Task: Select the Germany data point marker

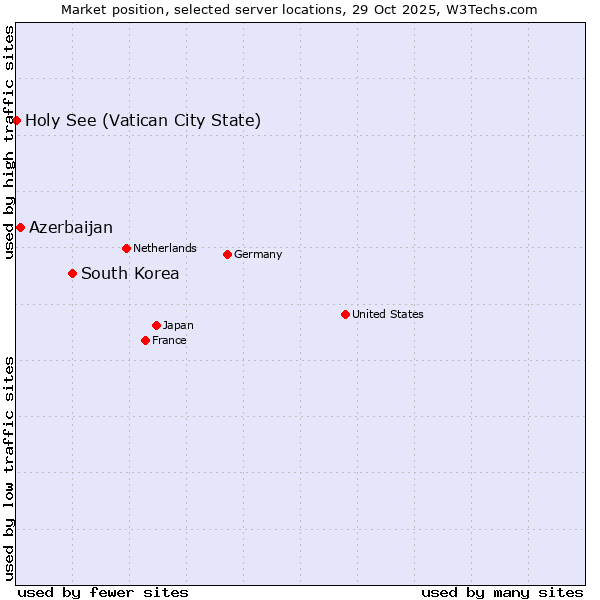Action: (227, 254)
